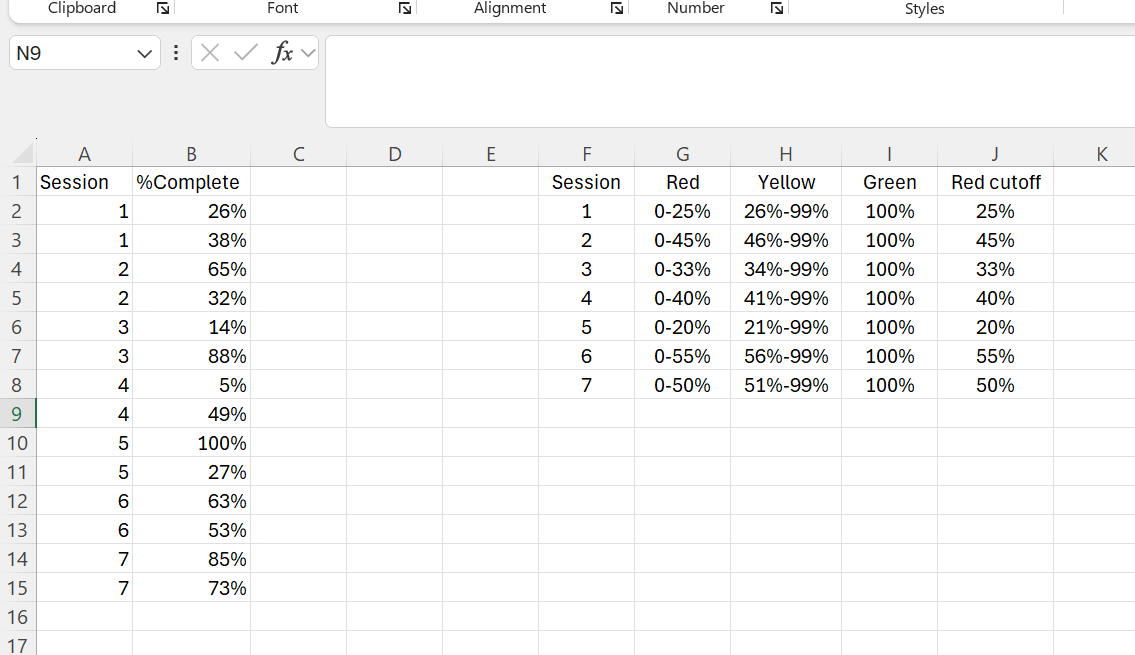Click the Red cutoff heading cell
The height and width of the screenshot is (655, 1135).
point(995,182)
